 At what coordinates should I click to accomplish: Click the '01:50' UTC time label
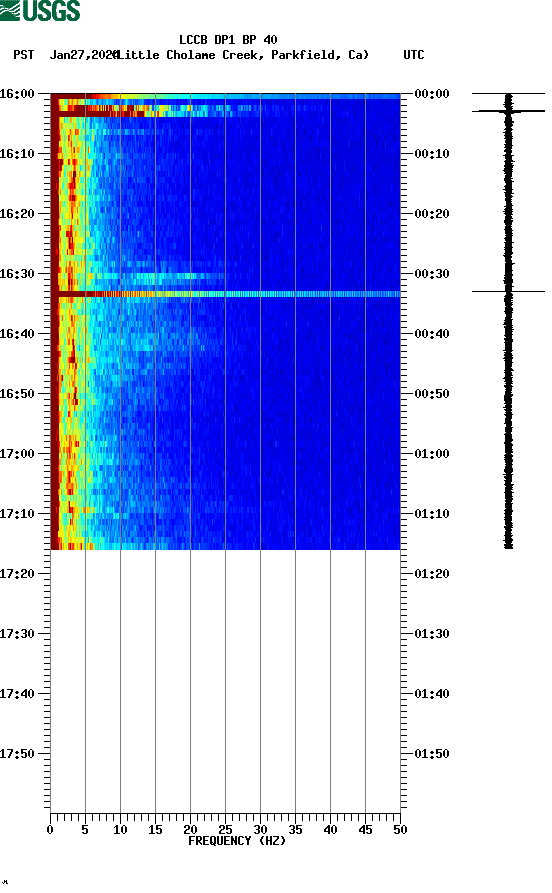coord(432,753)
